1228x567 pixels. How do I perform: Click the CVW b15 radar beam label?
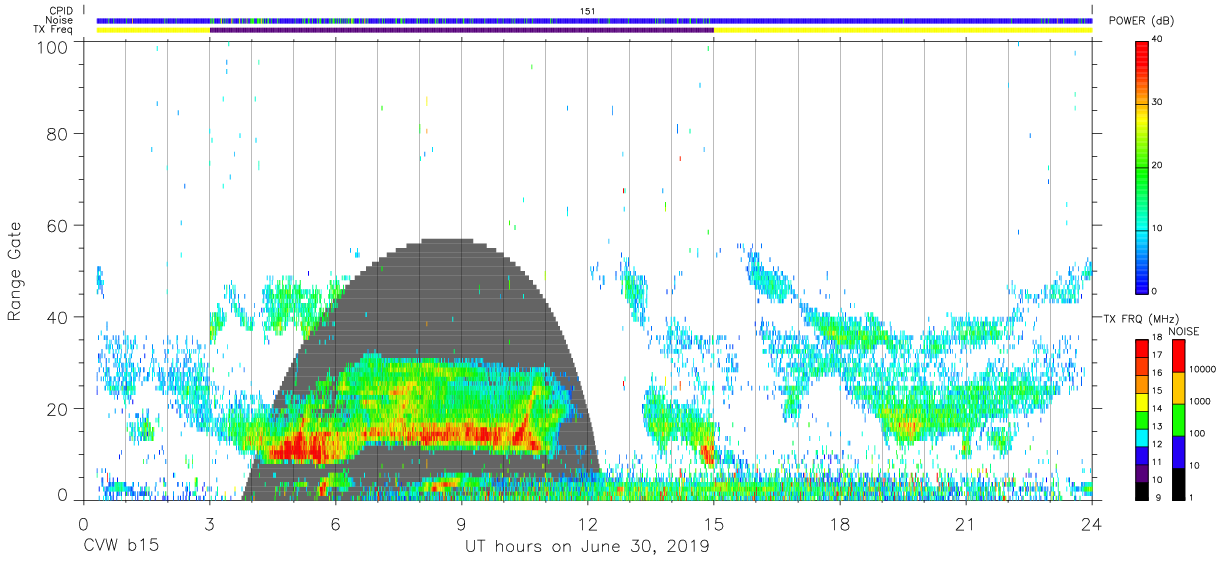click(x=119, y=547)
